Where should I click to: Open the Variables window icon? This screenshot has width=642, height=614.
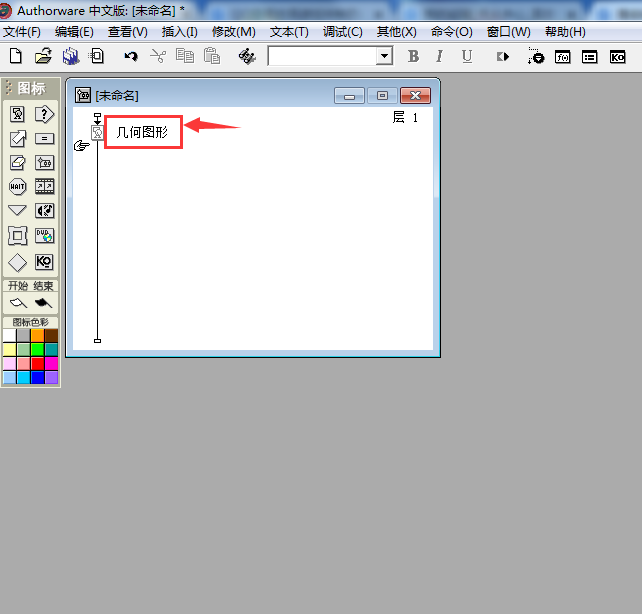[590, 57]
